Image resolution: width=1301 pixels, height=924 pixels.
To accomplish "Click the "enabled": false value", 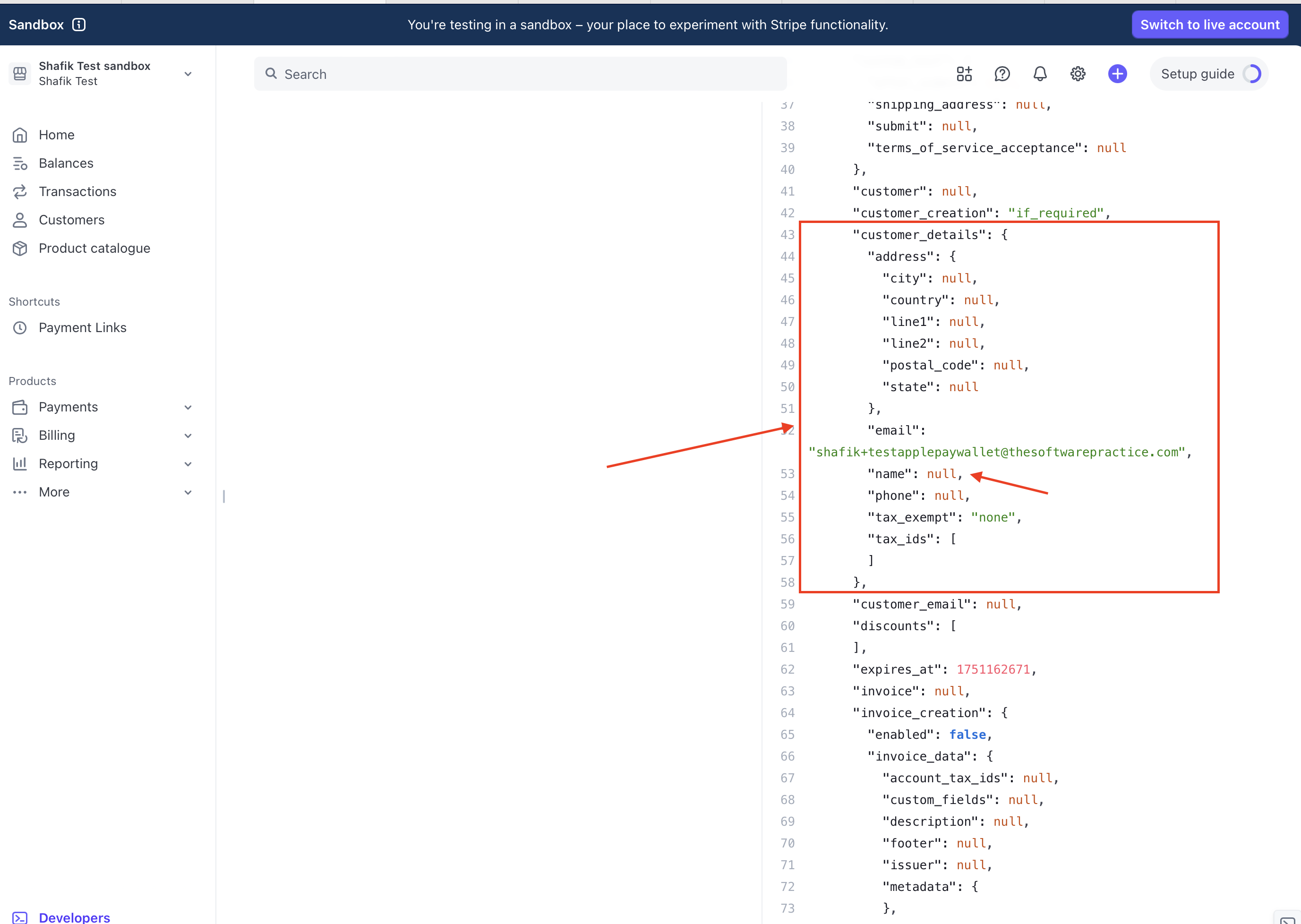I will click(967, 735).
